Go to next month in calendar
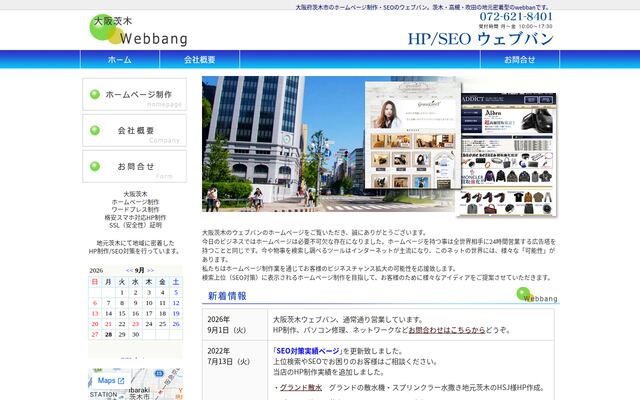 150,270
